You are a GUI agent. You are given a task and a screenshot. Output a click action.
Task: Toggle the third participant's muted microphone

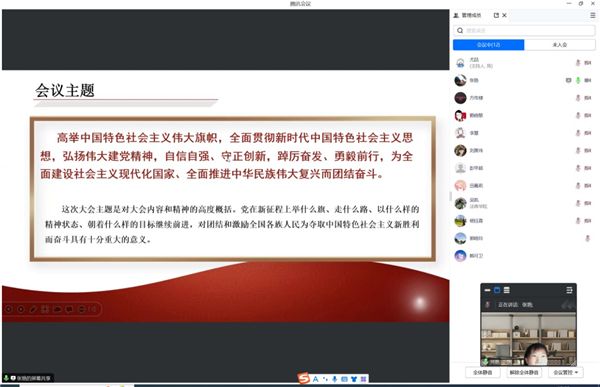tap(578, 98)
